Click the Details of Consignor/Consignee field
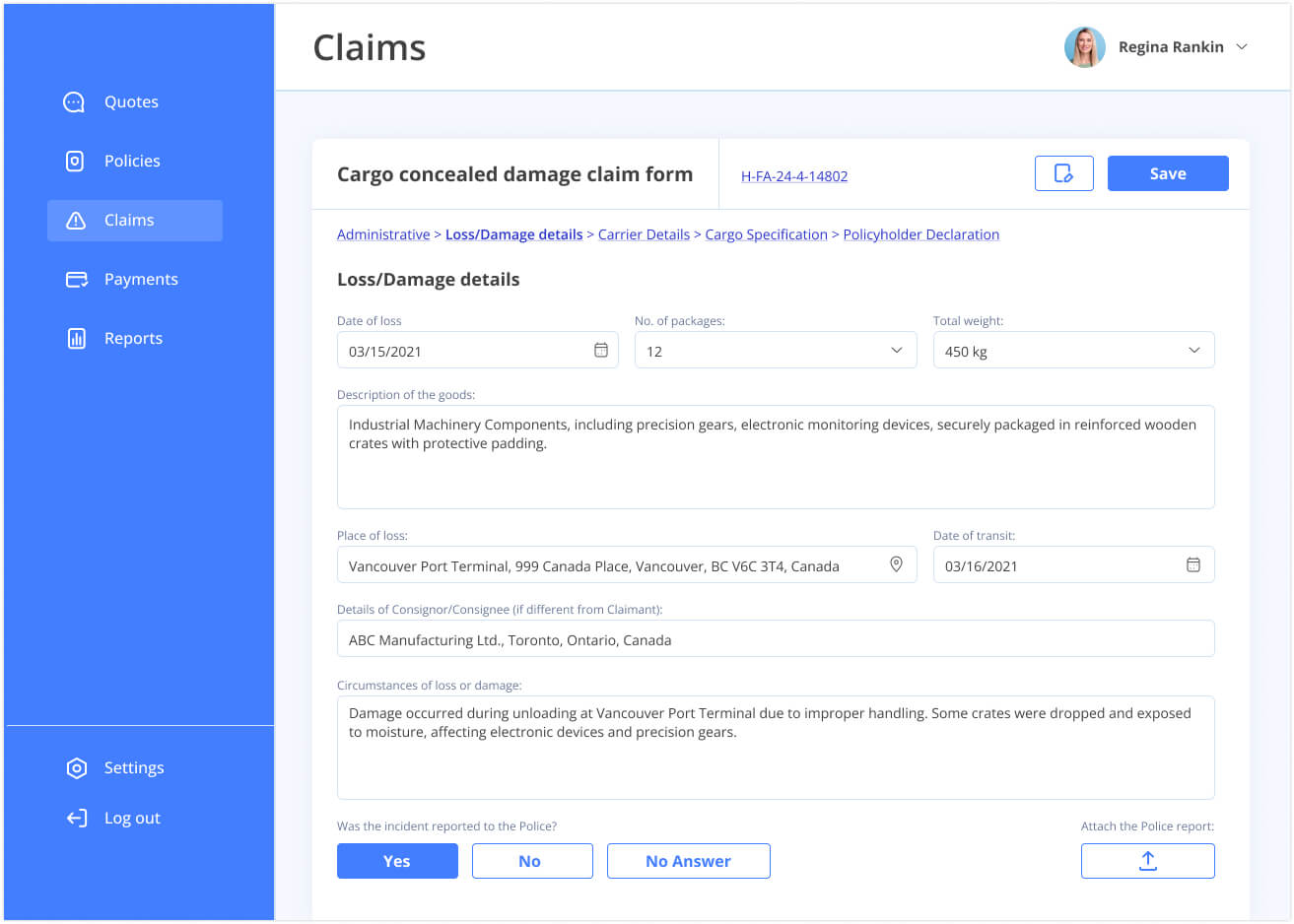This screenshot has width=1294, height=924. pyautogui.click(x=775, y=639)
